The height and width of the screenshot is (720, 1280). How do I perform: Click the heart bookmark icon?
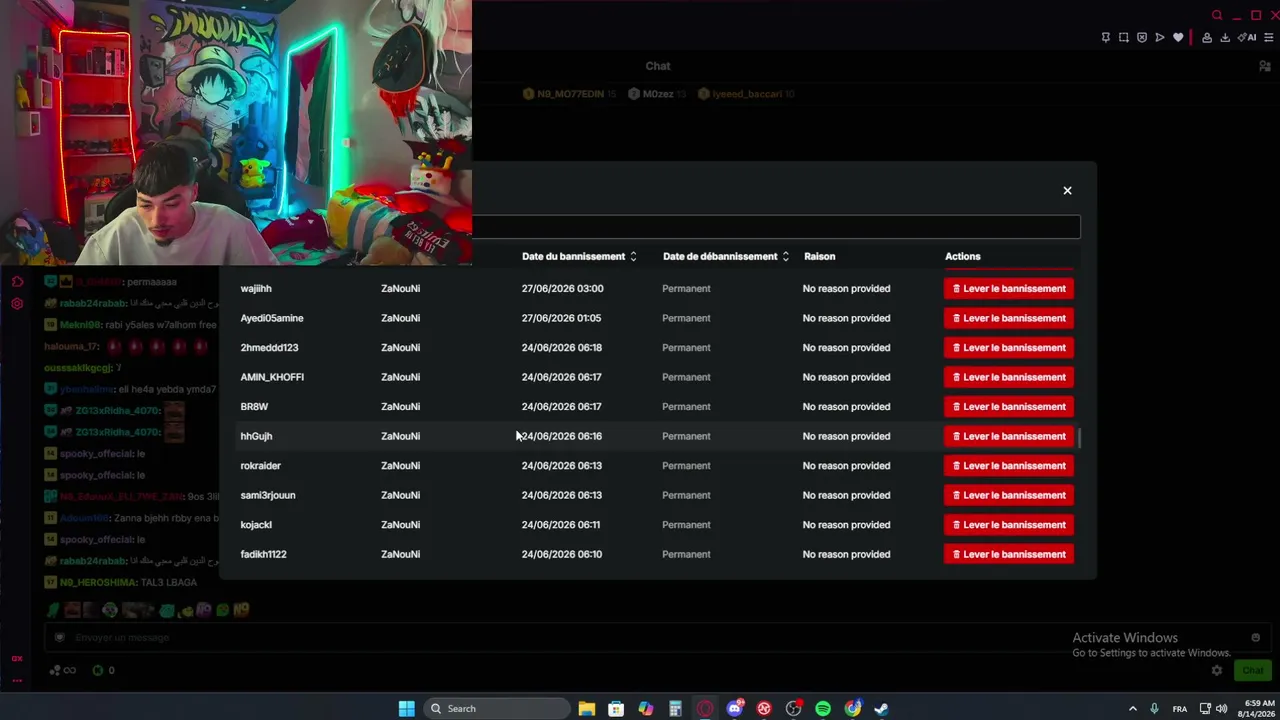(x=1178, y=37)
